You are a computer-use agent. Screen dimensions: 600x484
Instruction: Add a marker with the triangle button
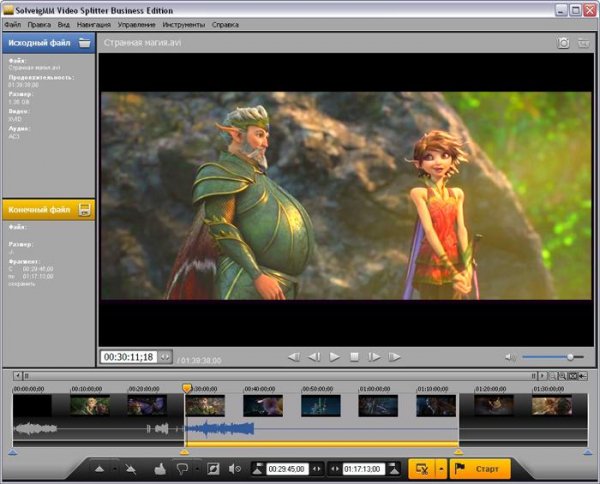pyautogui.click(x=99, y=469)
